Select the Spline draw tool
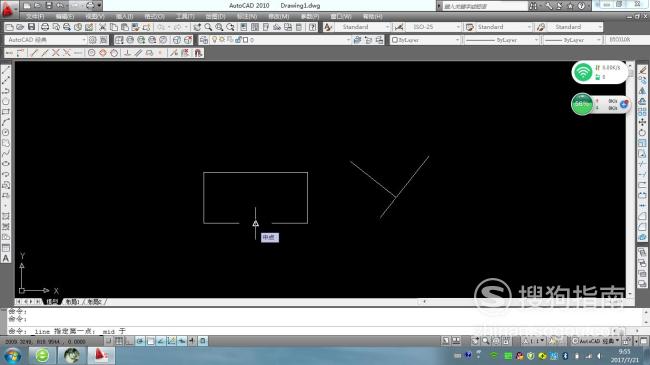Screen dimensions: 650x365 tap(6, 153)
